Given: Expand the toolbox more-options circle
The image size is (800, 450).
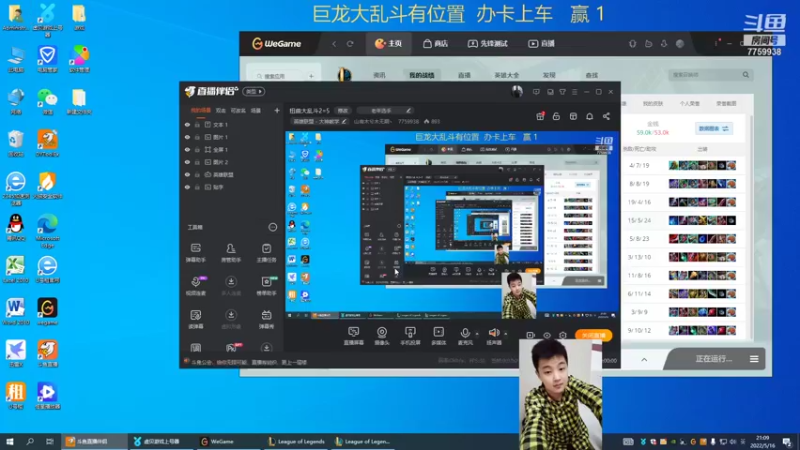Looking at the screenshot, I should click(x=273, y=227).
